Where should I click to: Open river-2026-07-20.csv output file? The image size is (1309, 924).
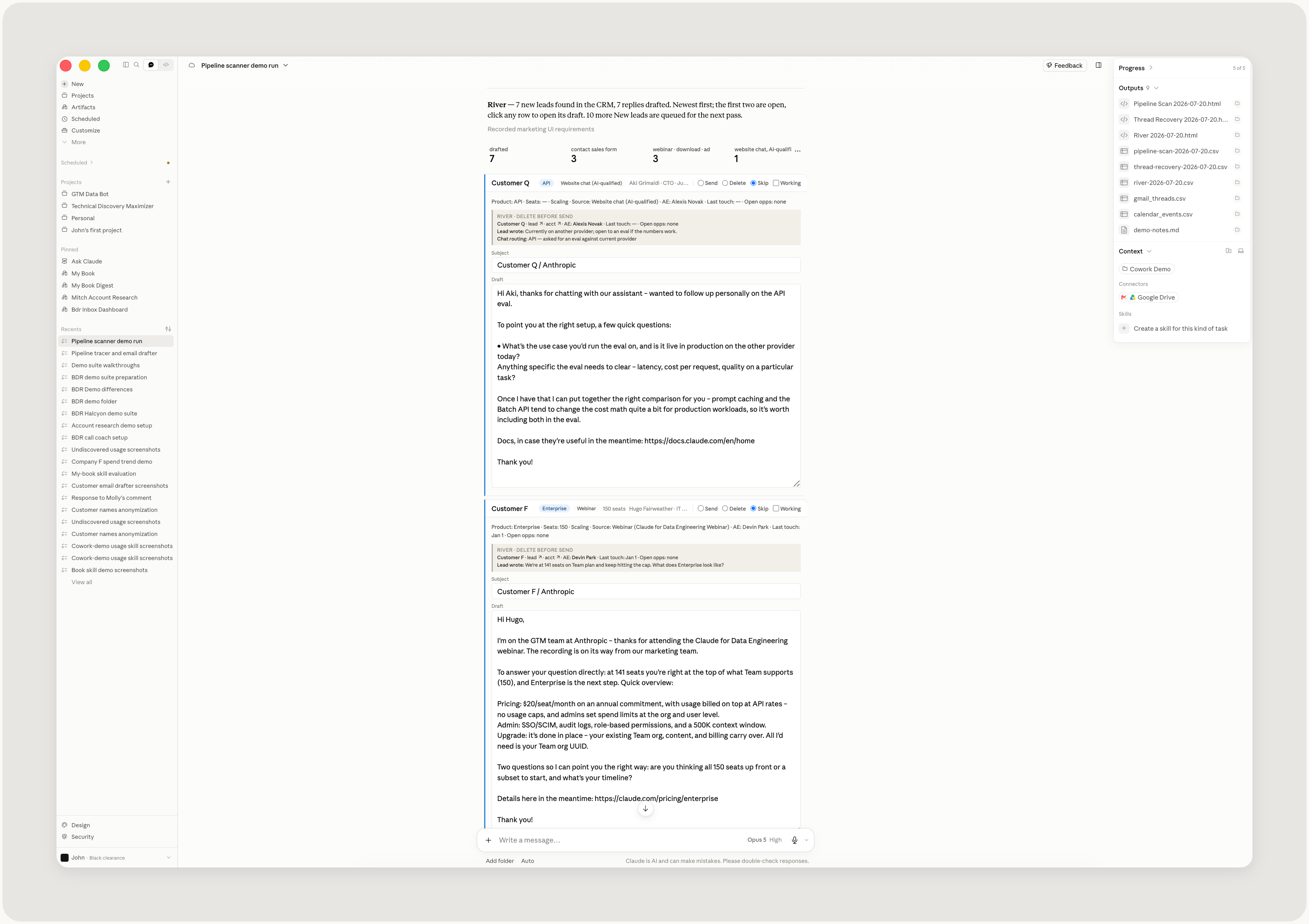pos(1163,183)
